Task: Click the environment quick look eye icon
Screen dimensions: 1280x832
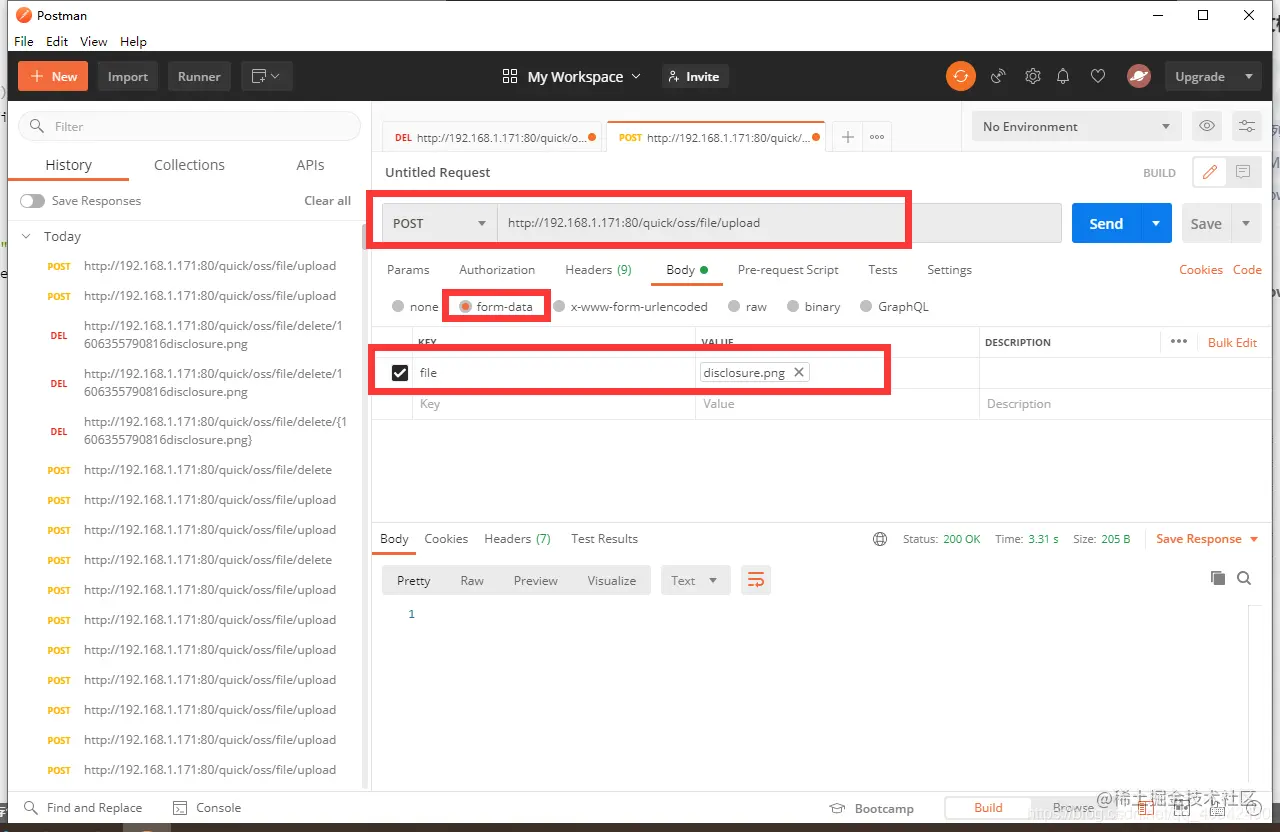Action: (1207, 126)
